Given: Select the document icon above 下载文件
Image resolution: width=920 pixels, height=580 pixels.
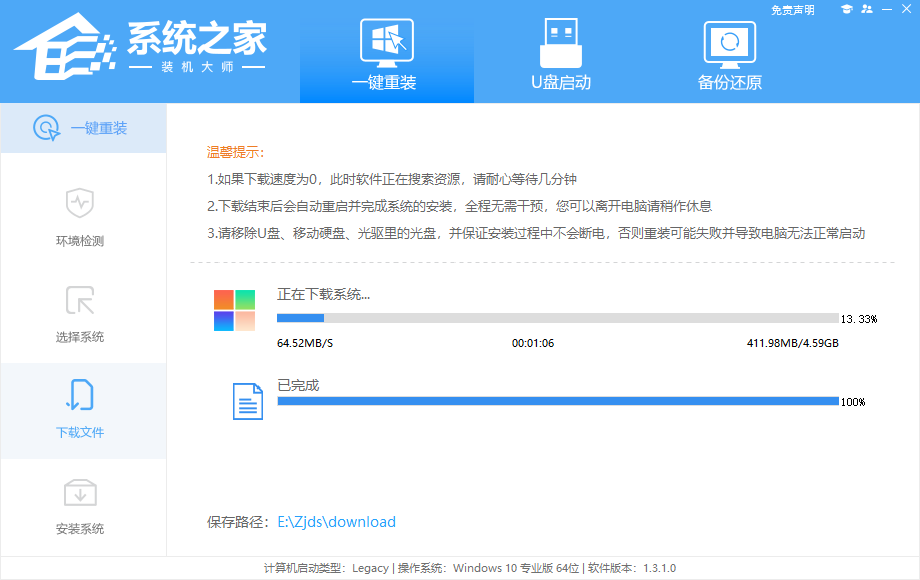Looking at the screenshot, I should coord(80,393).
